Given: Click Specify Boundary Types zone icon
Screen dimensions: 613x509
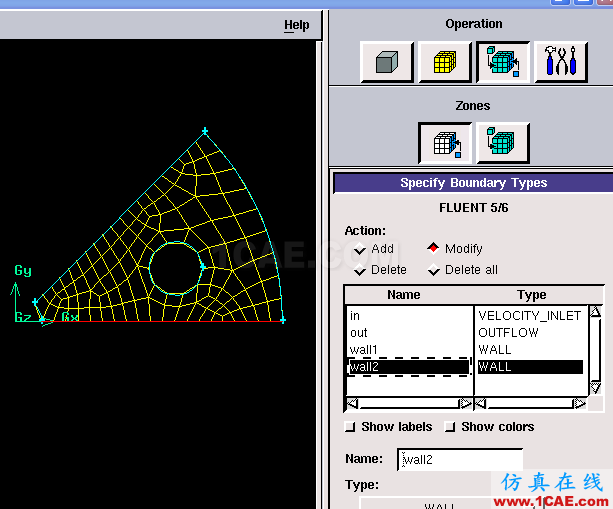Looking at the screenshot, I should click(x=445, y=143).
